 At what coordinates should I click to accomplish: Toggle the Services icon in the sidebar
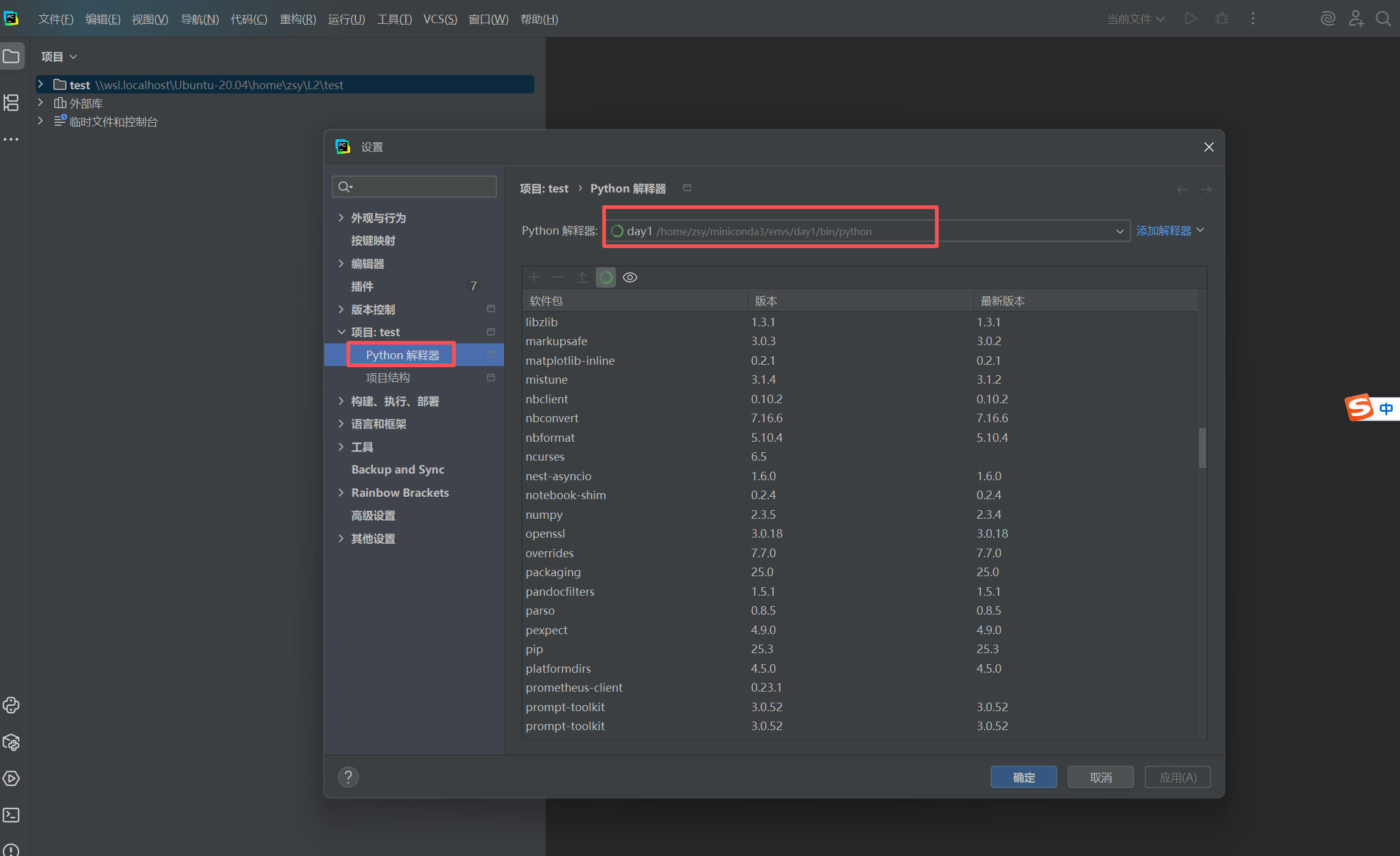tap(11, 778)
